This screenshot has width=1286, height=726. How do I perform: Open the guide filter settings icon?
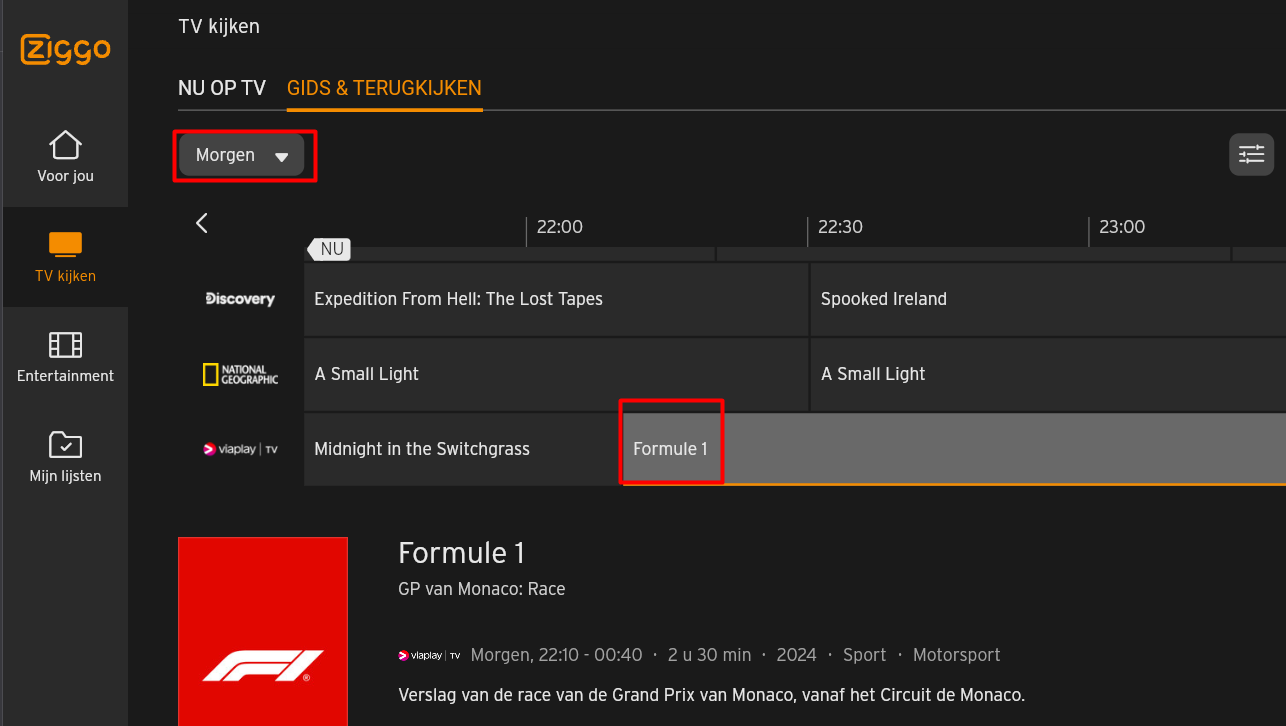1251,155
